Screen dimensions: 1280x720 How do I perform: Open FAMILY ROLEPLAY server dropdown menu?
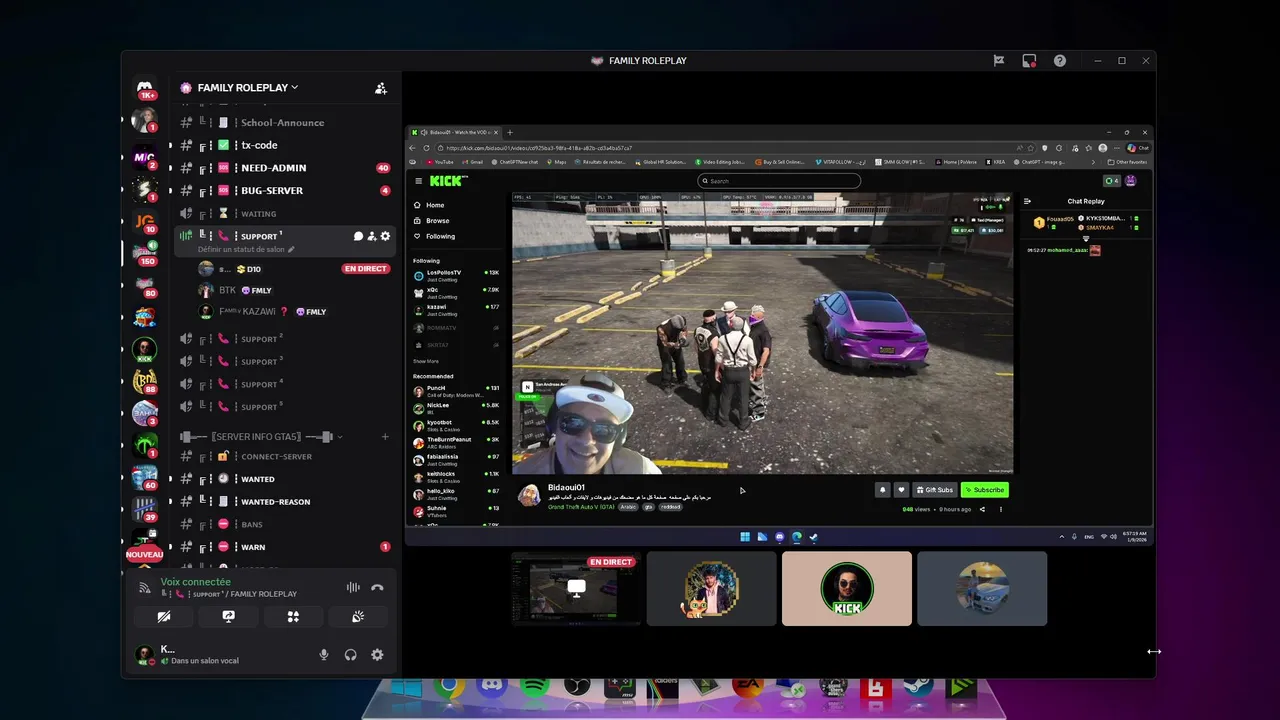pyautogui.click(x=248, y=88)
